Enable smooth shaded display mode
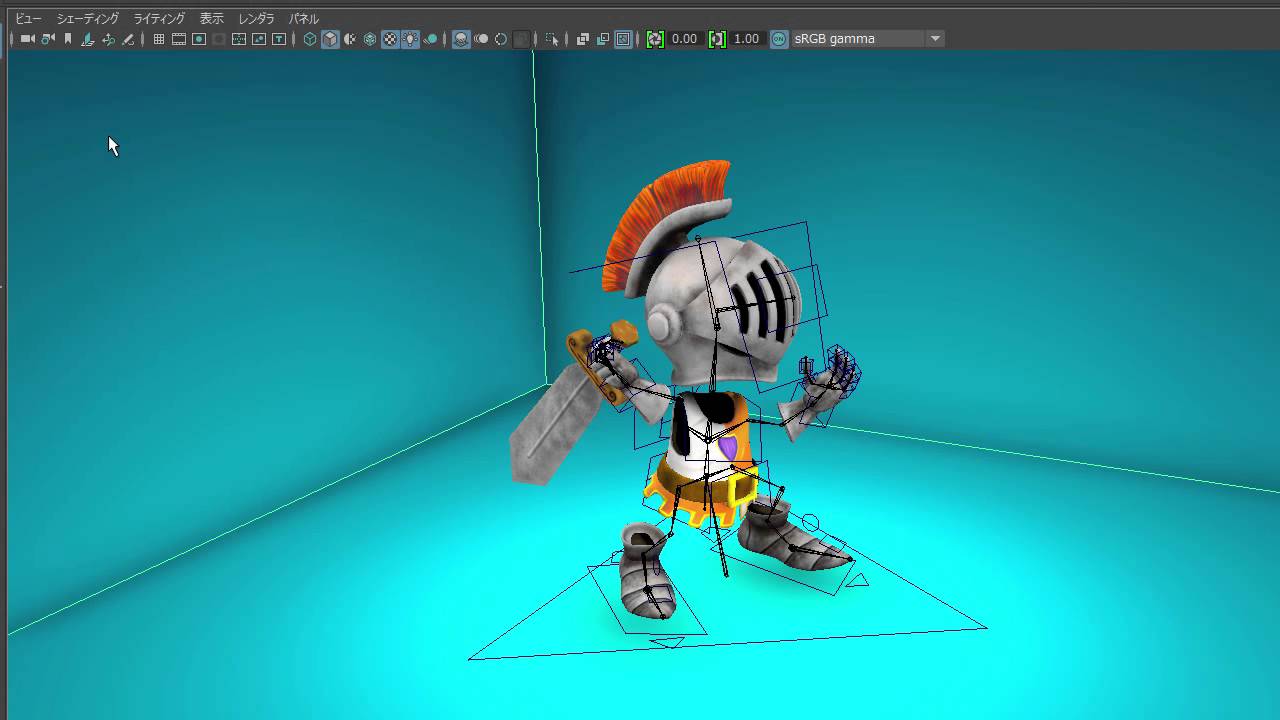 tap(328, 39)
